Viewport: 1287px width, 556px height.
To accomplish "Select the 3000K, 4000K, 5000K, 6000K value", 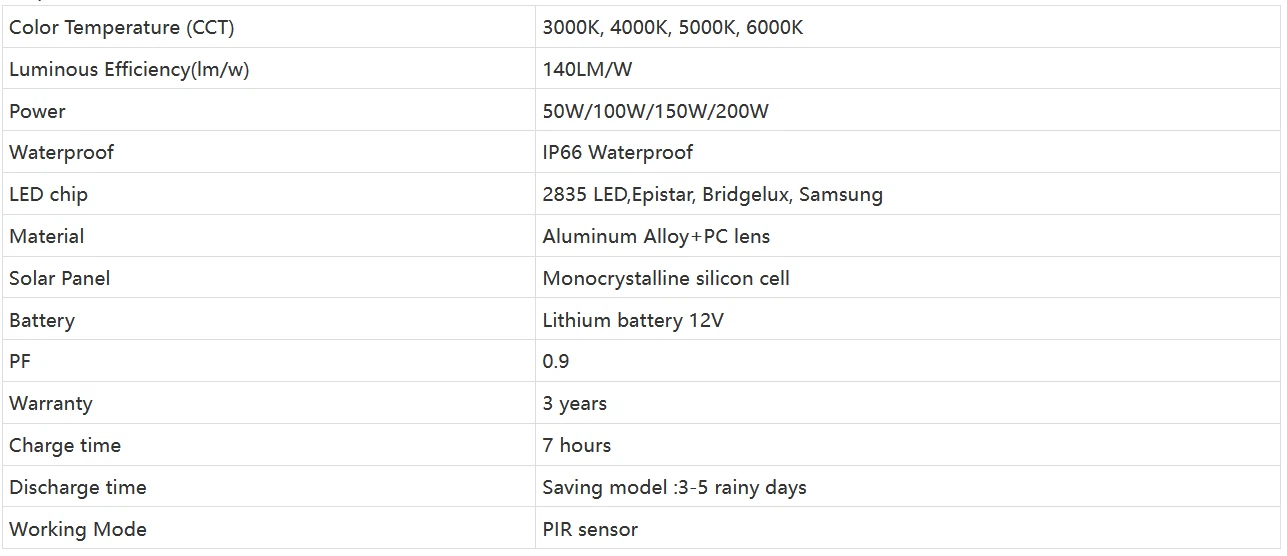I will (x=672, y=28).
